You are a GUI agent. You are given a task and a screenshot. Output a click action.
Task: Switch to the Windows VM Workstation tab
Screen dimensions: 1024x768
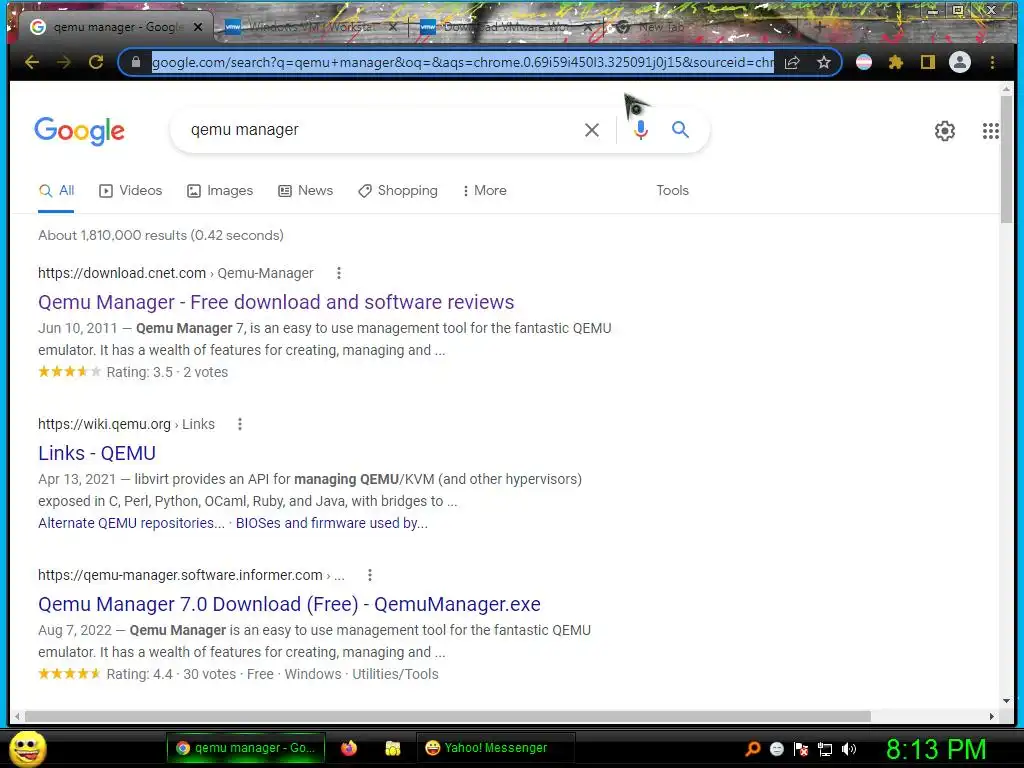pyautogui.click(x=310, y=27)
